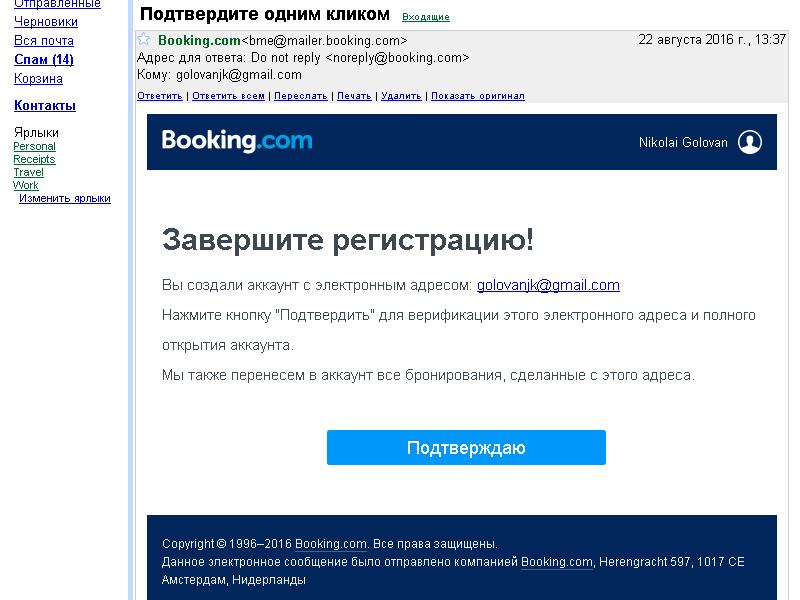Viewport: 800px width, 600px height.
Task: Click the user profile avatar icon
Action: (x=749, y=142)
